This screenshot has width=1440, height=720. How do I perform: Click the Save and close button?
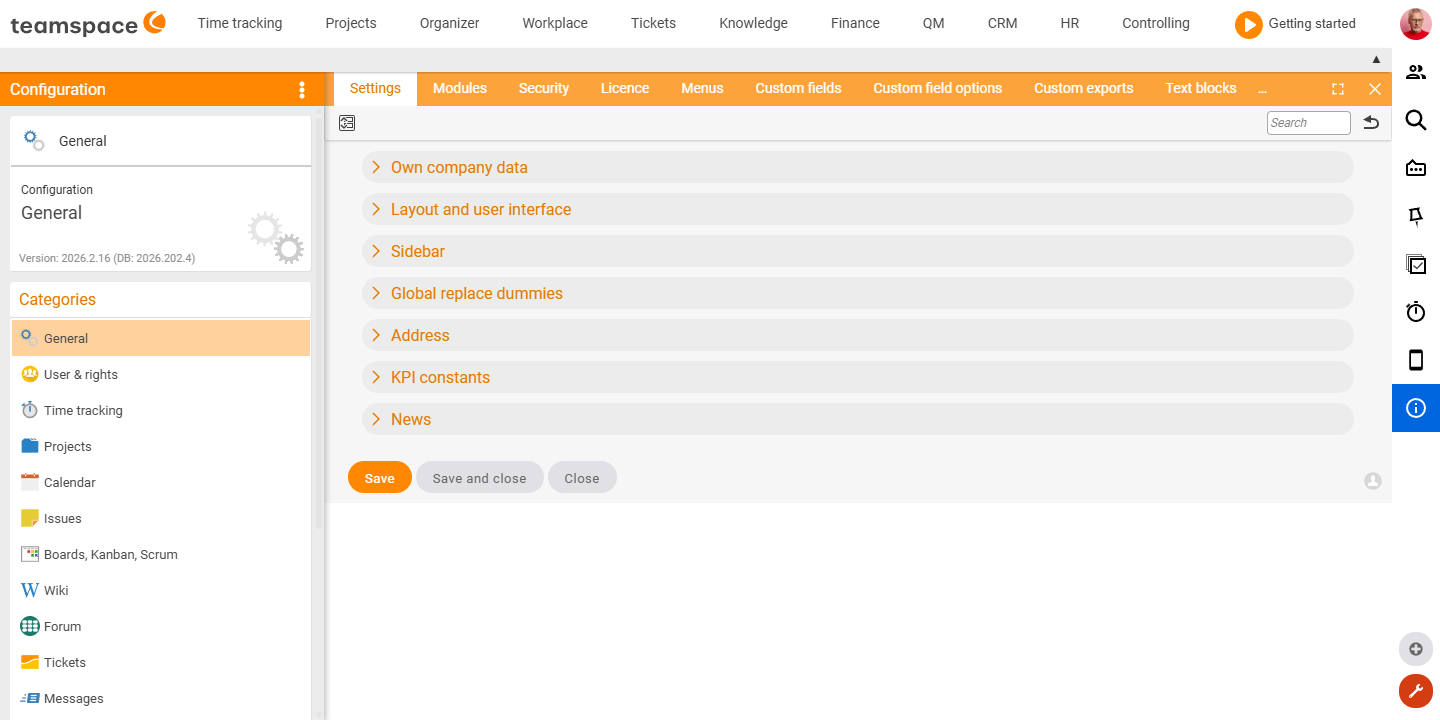(x=480, y=478)
